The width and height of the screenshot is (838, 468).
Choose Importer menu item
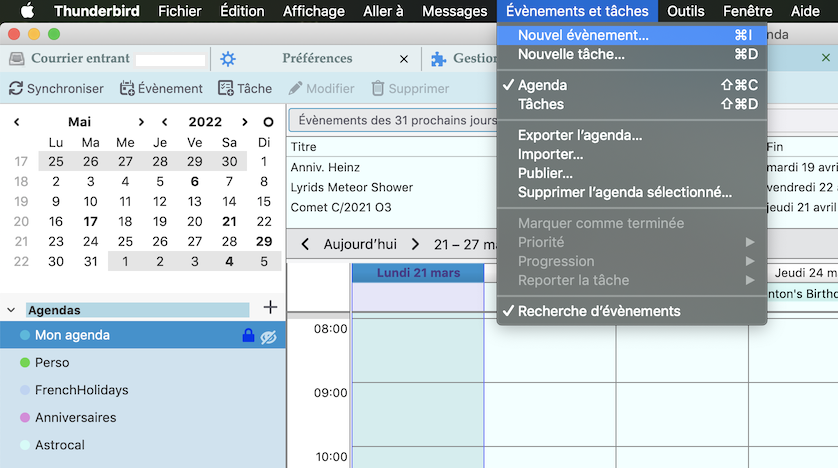click(x=632, y=154)
